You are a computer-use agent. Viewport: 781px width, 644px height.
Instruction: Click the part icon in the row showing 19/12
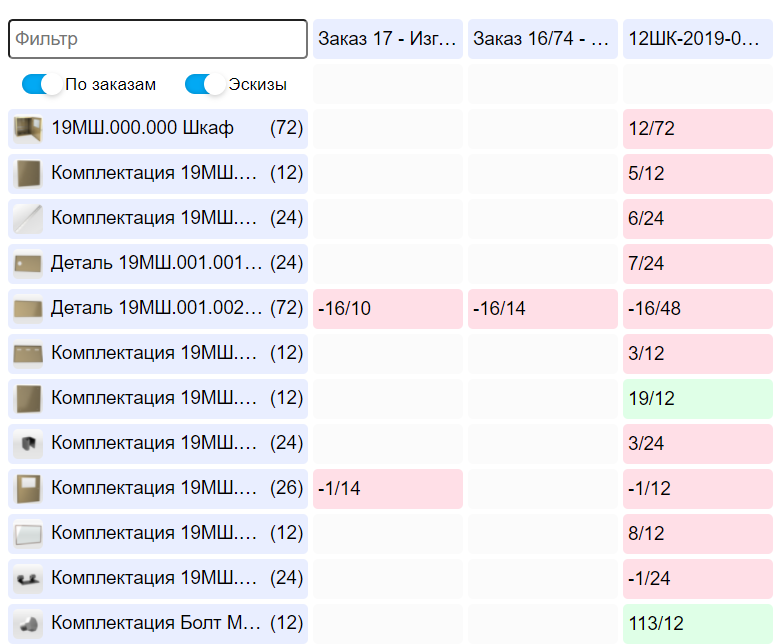pyautogui.click(x=27, y=399)
